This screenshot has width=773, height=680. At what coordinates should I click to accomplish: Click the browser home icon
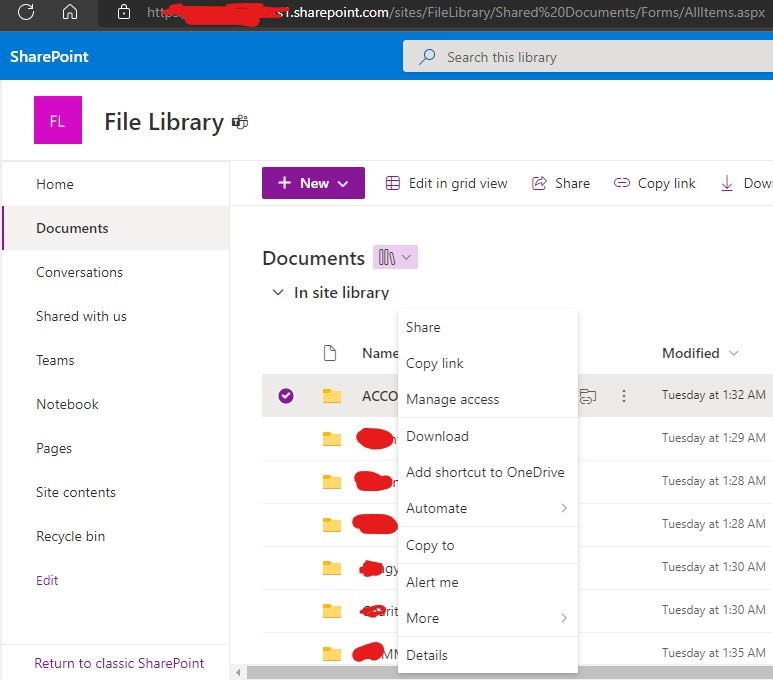70,11
